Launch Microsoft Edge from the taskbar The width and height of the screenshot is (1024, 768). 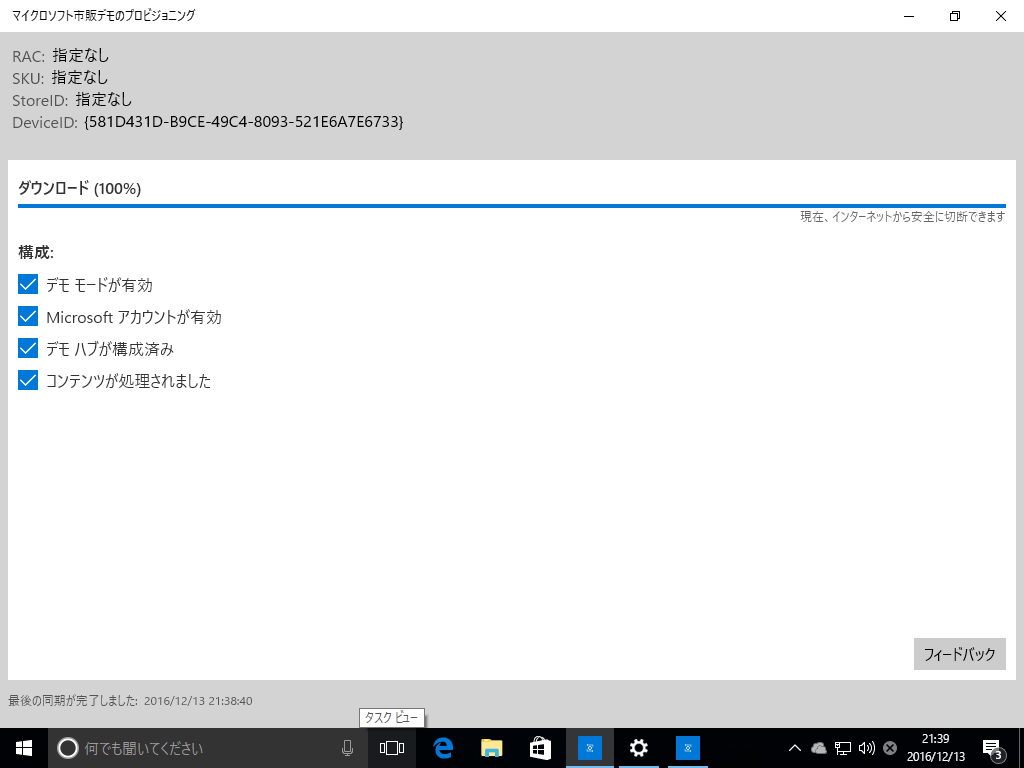click(443, 748)
